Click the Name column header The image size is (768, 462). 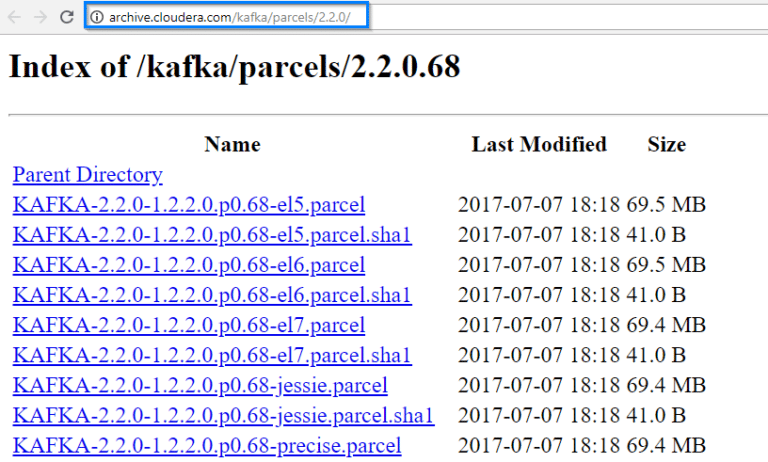coord(232,144)
